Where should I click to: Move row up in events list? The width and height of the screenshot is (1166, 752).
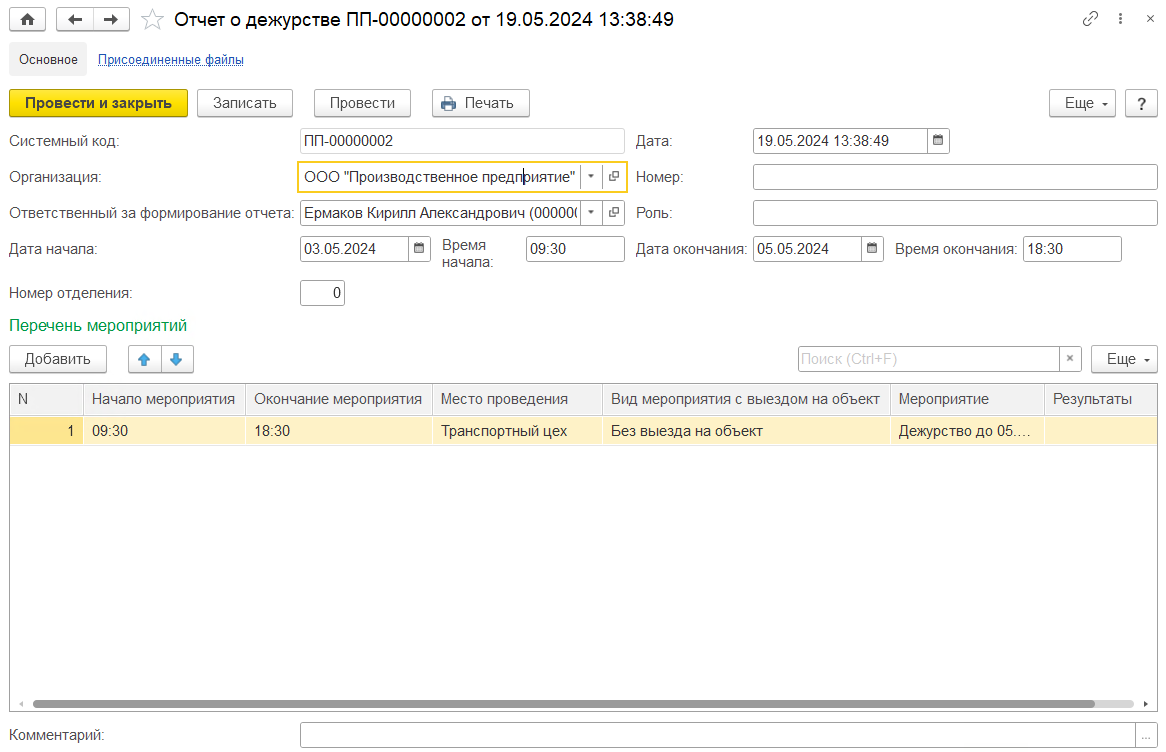pos(144,359)
